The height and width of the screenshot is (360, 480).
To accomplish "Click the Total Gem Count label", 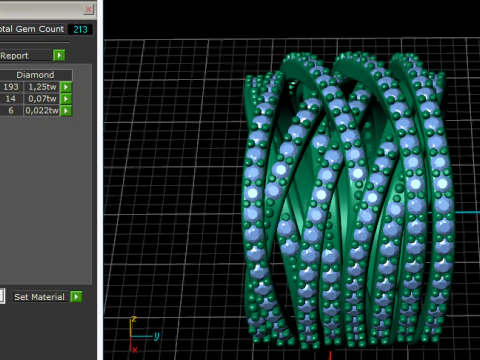I will (32, 29).
